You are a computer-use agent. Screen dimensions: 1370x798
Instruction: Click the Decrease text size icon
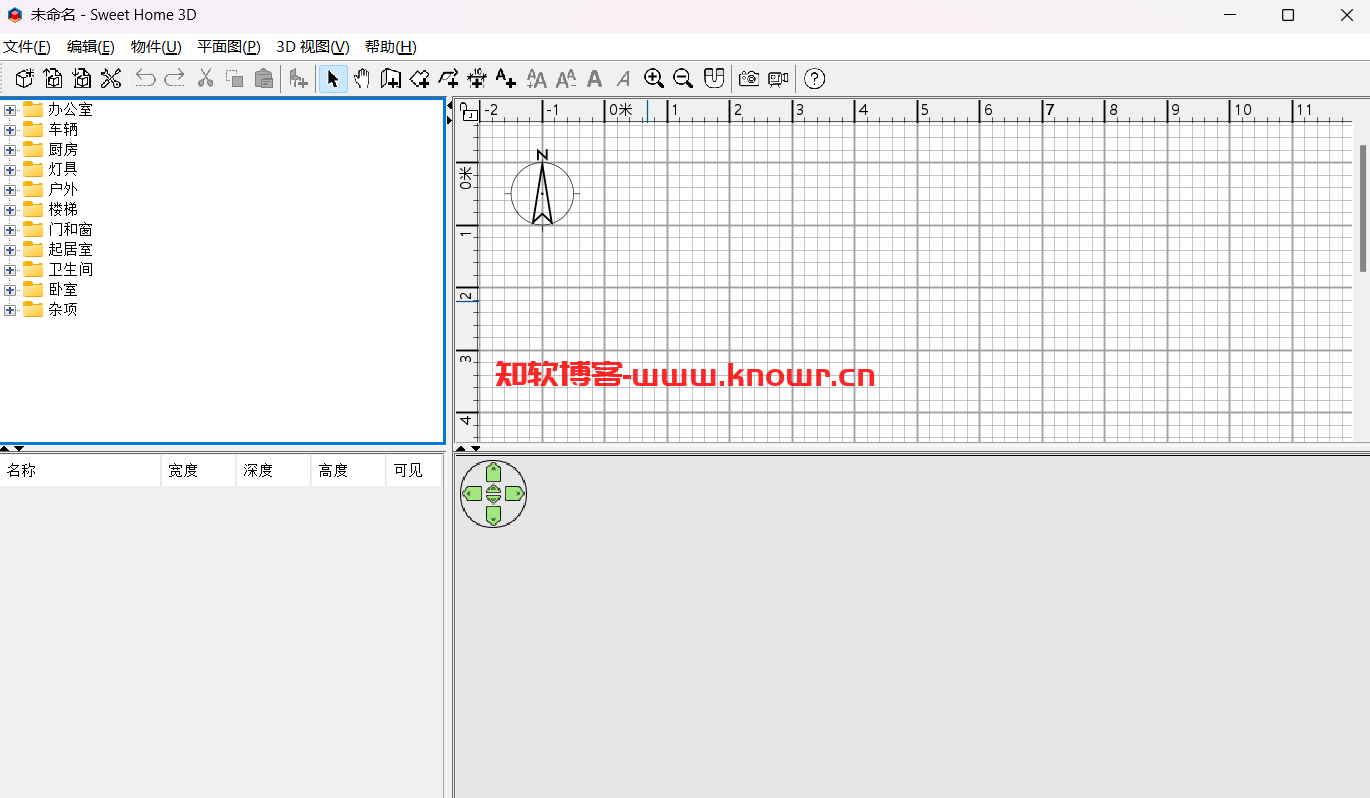coord(566,78)
